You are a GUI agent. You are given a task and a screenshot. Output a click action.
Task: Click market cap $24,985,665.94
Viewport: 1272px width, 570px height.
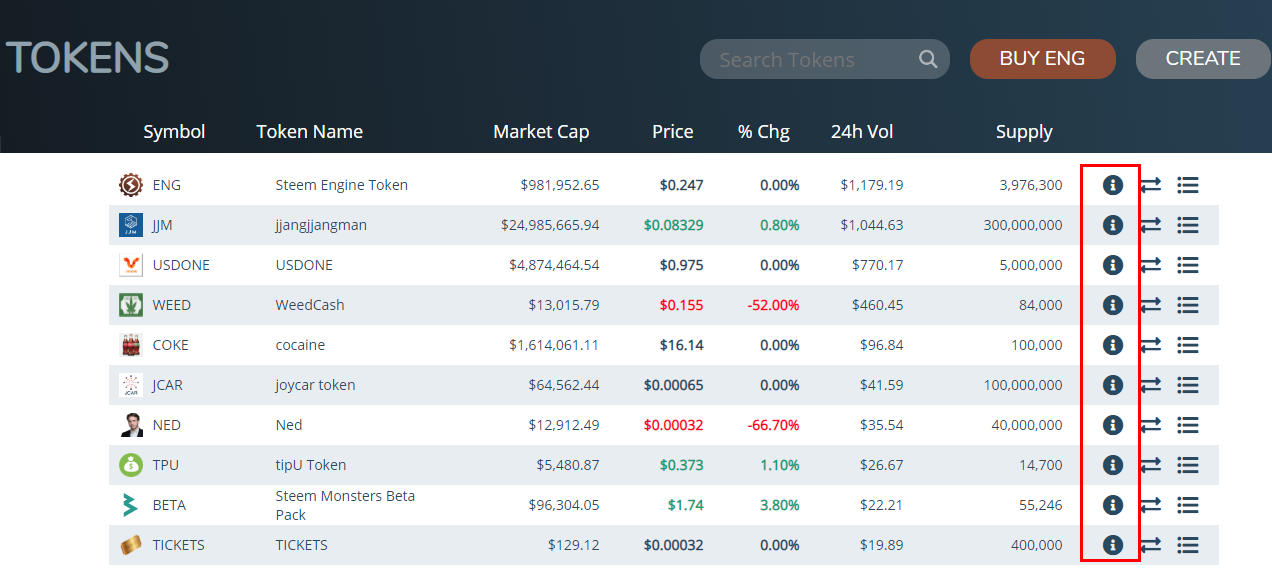[550, 225]
